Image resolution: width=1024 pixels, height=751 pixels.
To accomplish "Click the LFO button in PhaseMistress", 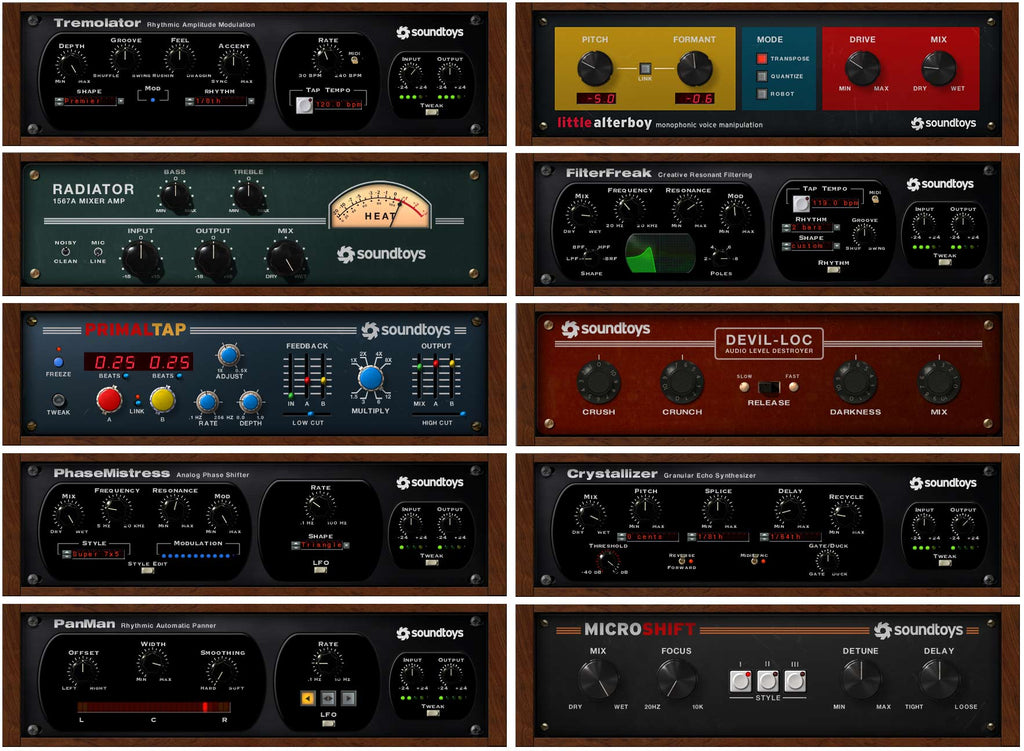I will pos(321,570).
